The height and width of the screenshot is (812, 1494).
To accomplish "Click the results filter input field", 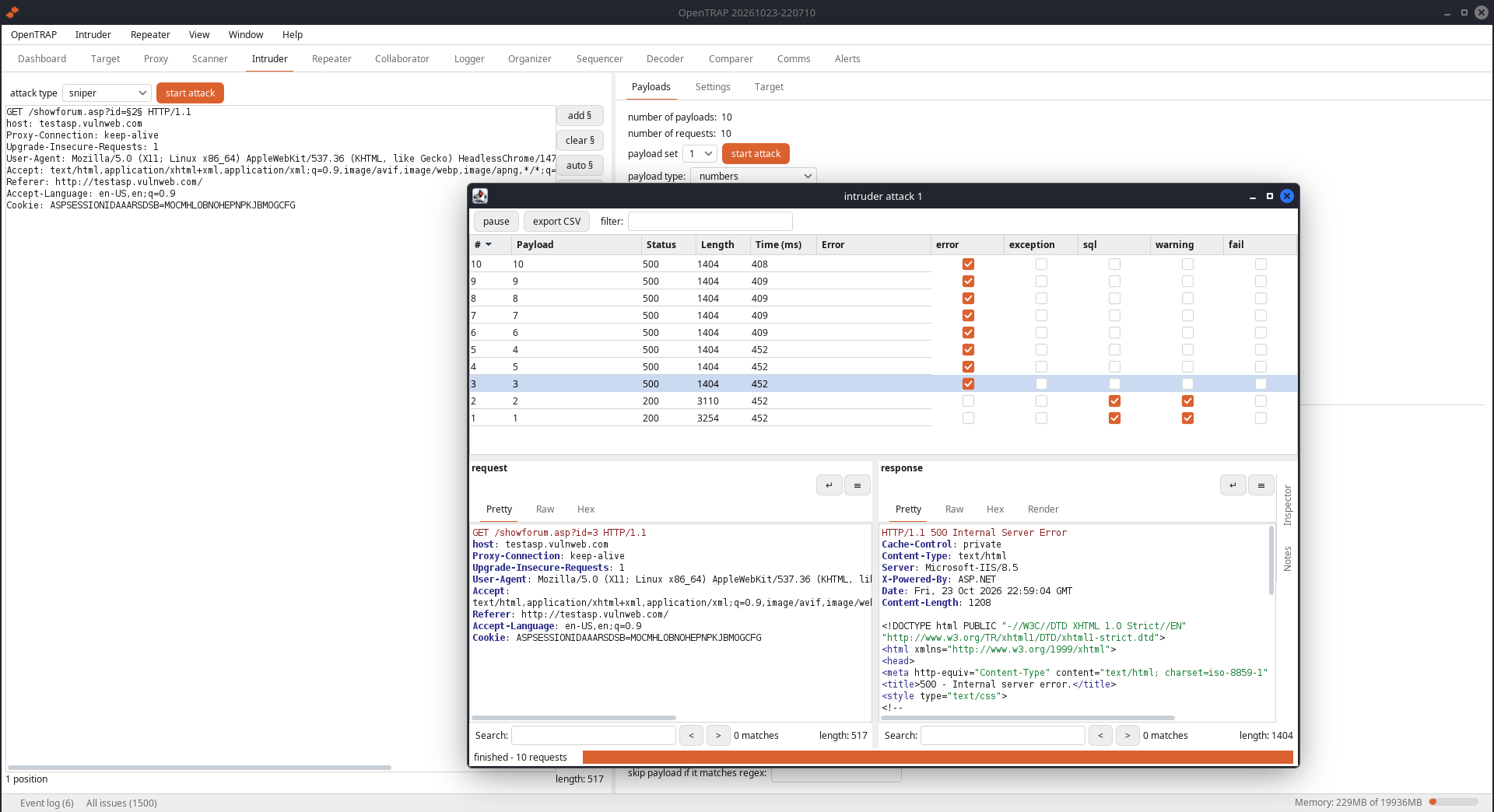I will pos(710,222).
